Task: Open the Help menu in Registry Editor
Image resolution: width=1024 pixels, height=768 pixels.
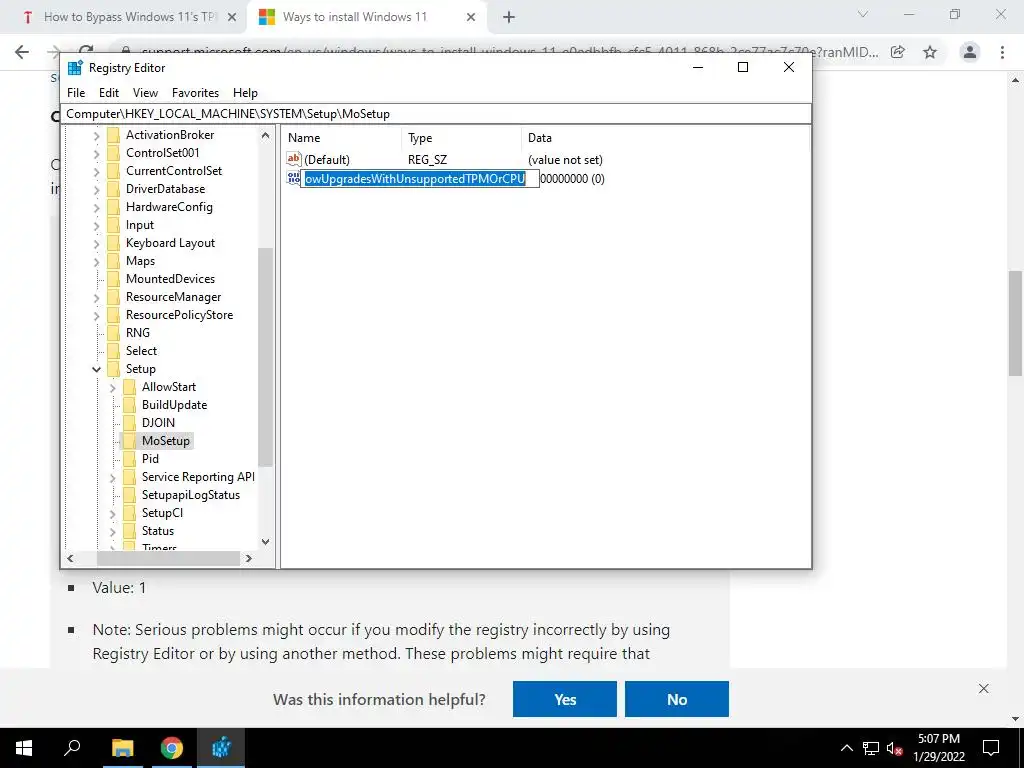Action: 246,93
